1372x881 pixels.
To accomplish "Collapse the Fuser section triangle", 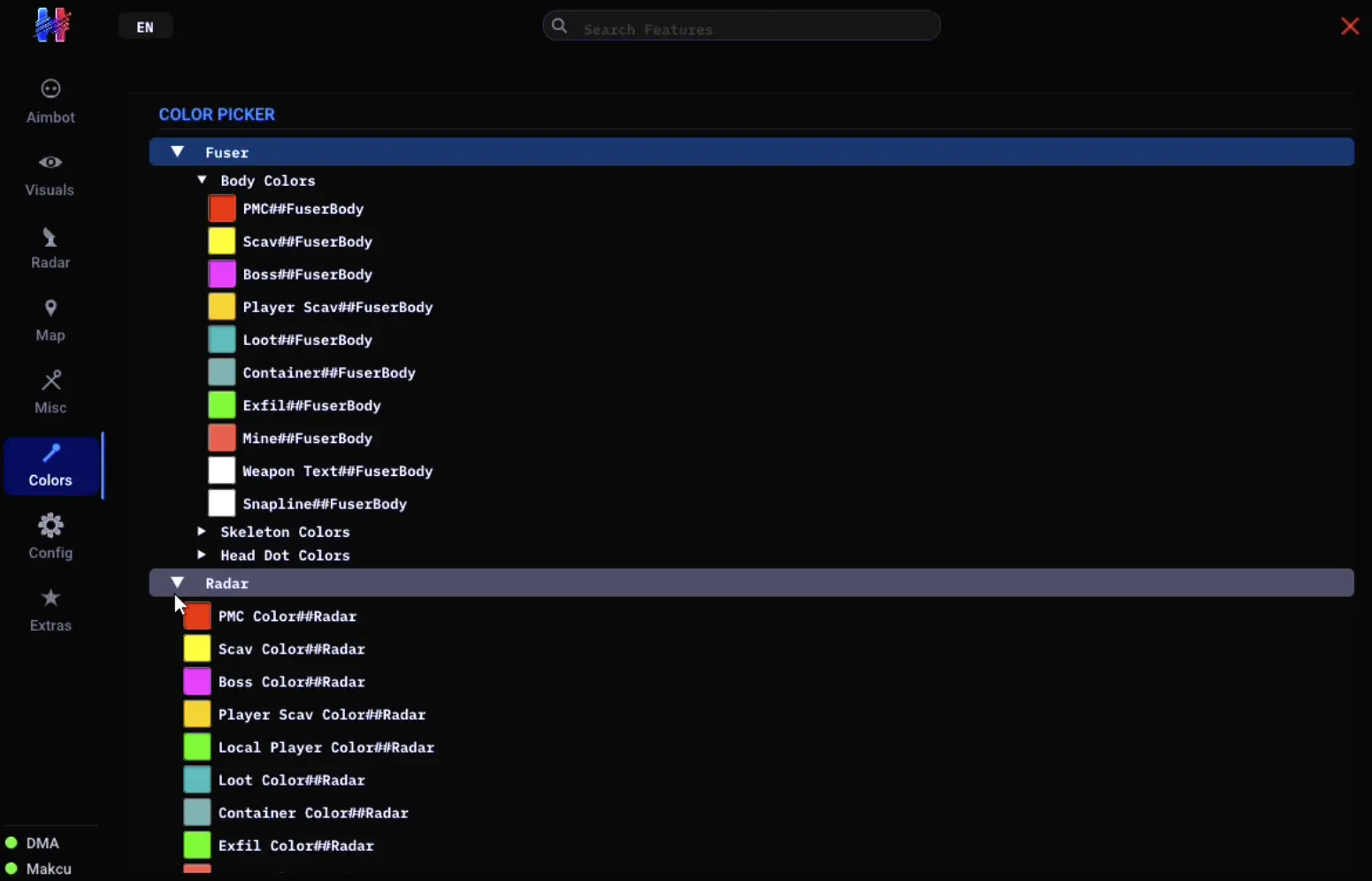I will coord(177,151).
